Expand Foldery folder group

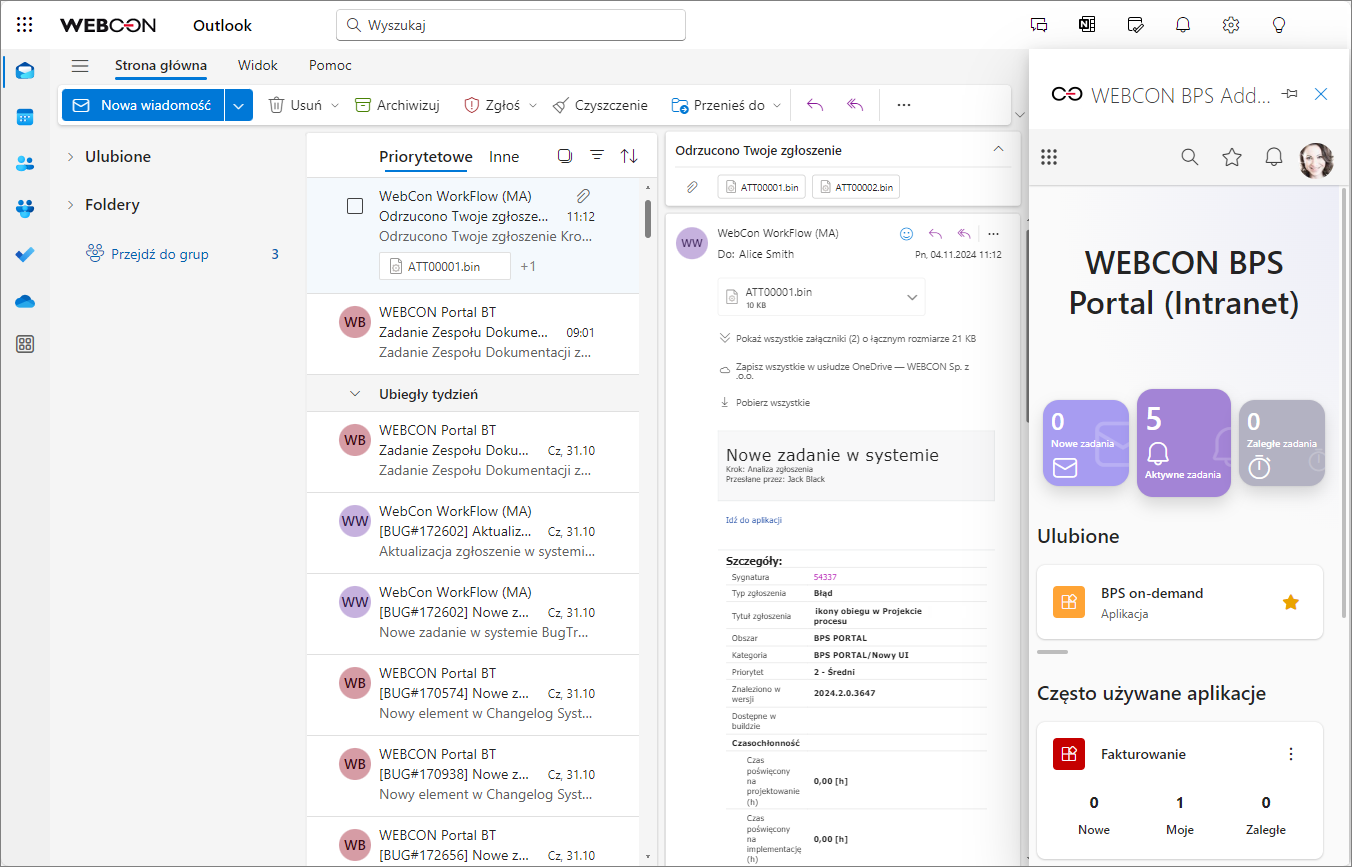[x=70, y=205]
